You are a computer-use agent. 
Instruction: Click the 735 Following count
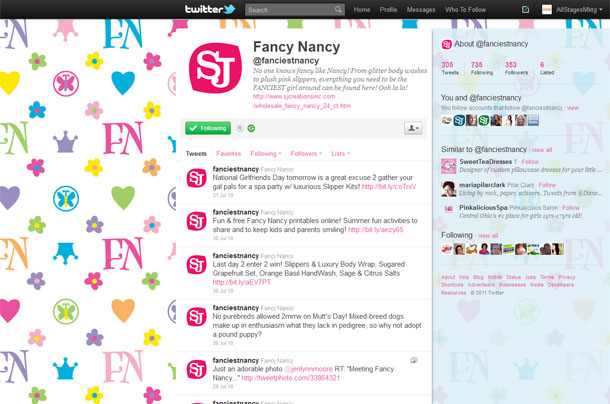click(482, 68)
